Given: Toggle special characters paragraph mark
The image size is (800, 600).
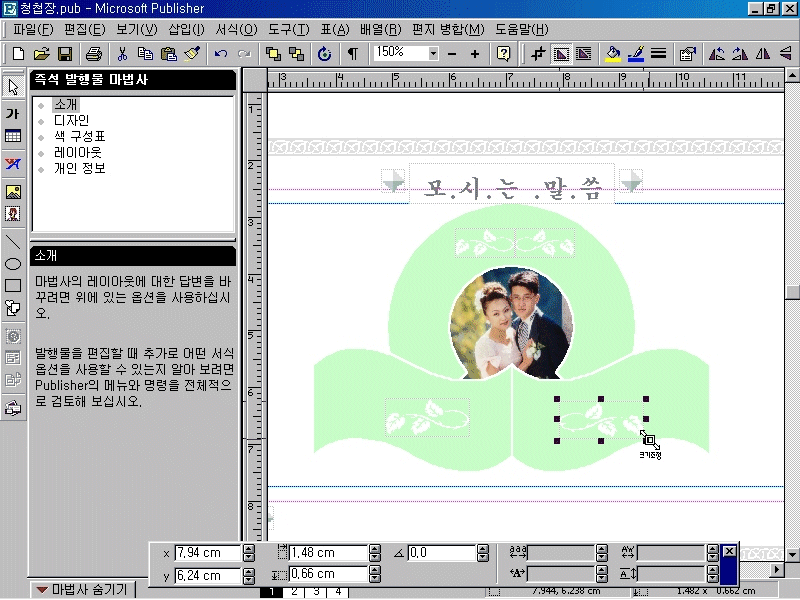Looking at the screenshot, I should pos(352,54).
